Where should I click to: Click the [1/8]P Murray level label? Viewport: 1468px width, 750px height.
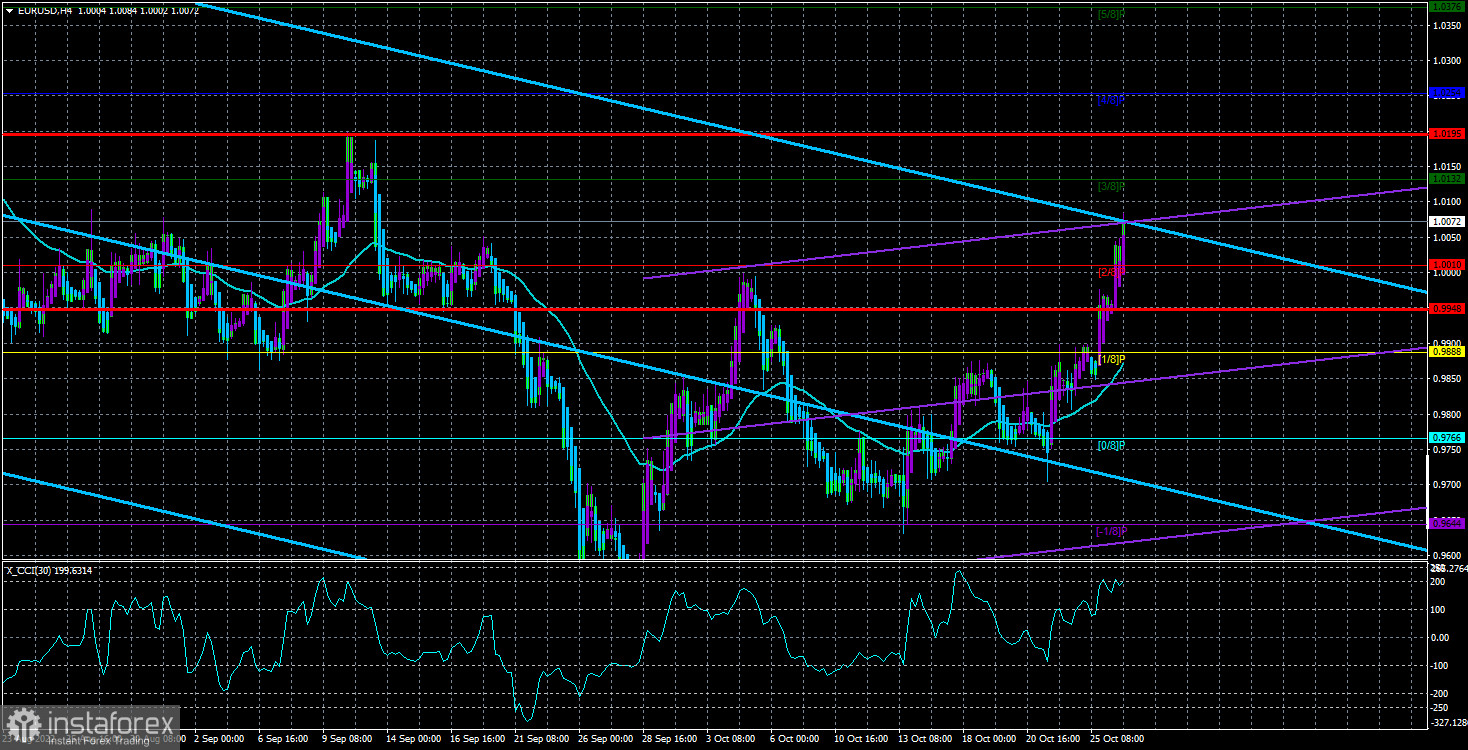(1112, 359)
